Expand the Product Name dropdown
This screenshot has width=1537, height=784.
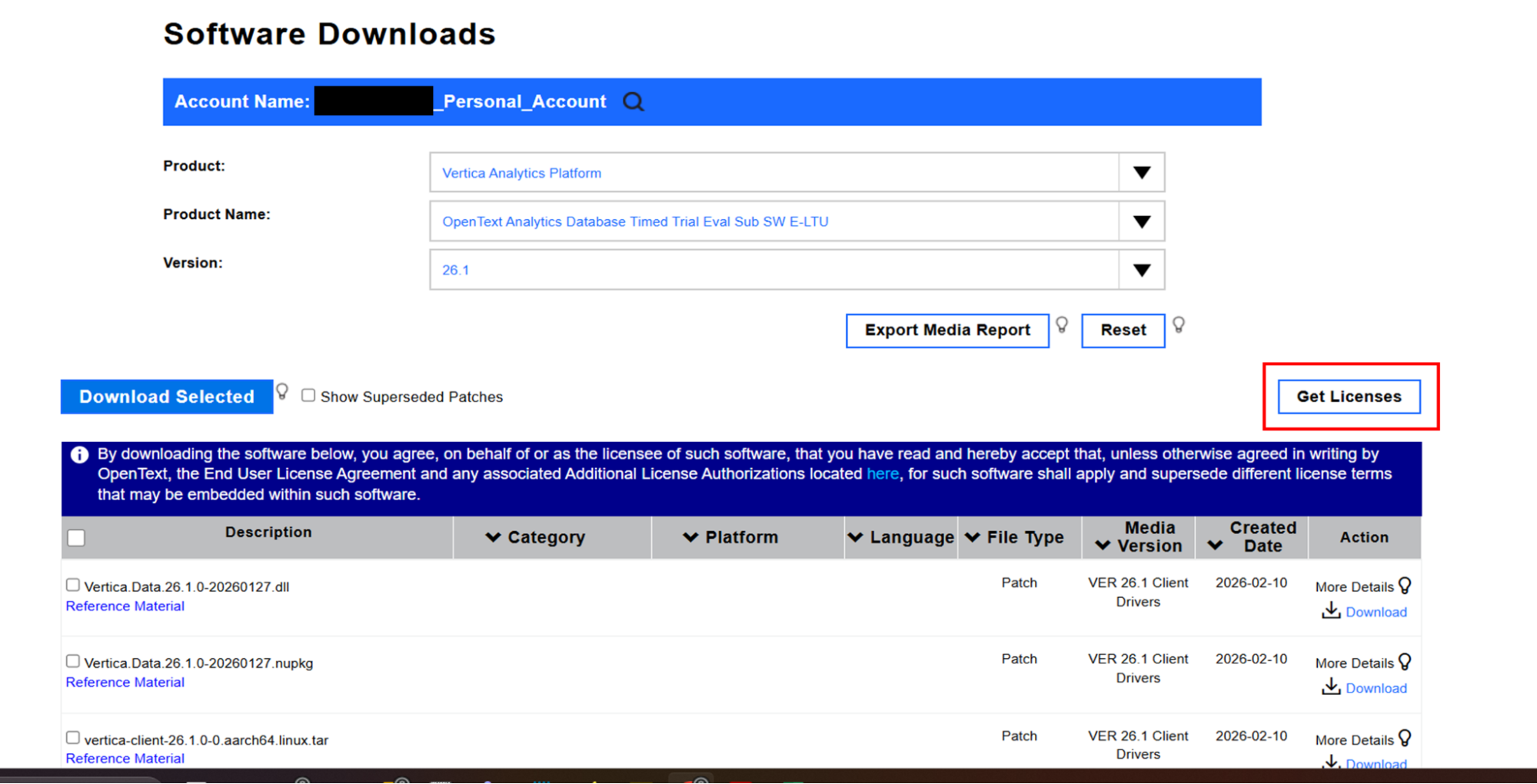1142,221
